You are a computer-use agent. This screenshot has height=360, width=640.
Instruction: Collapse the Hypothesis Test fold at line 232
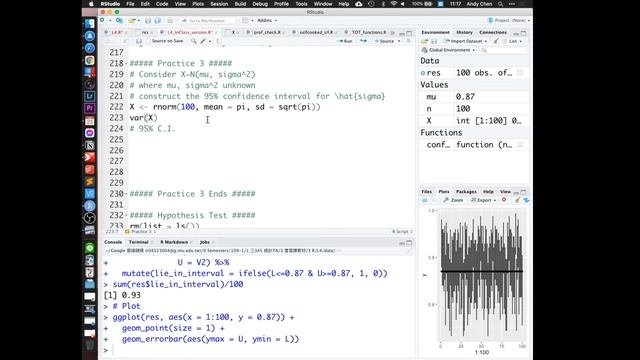(126, 216)
